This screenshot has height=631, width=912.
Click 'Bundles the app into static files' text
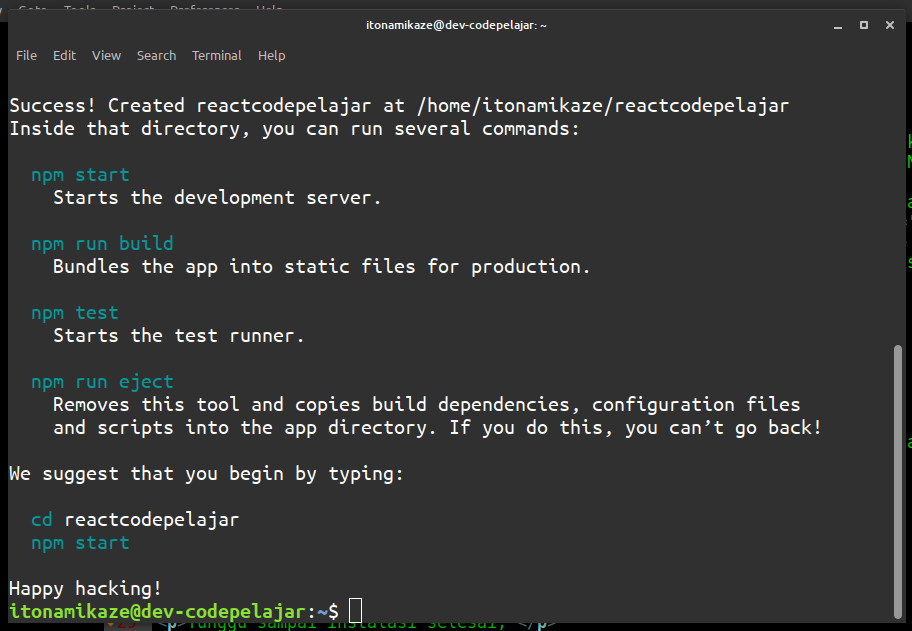(322, 266)
